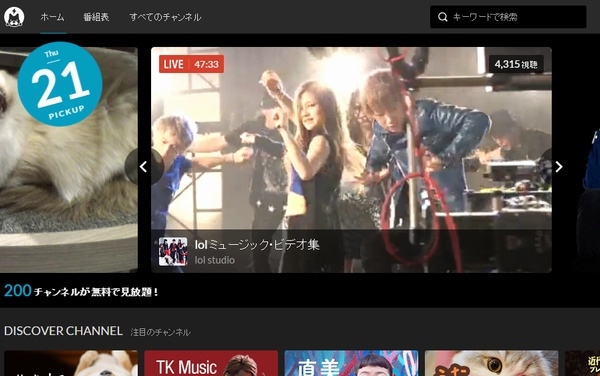Click the 4,315 視聴 viewer count
This screenshot has height=376, width=600.
516,64
